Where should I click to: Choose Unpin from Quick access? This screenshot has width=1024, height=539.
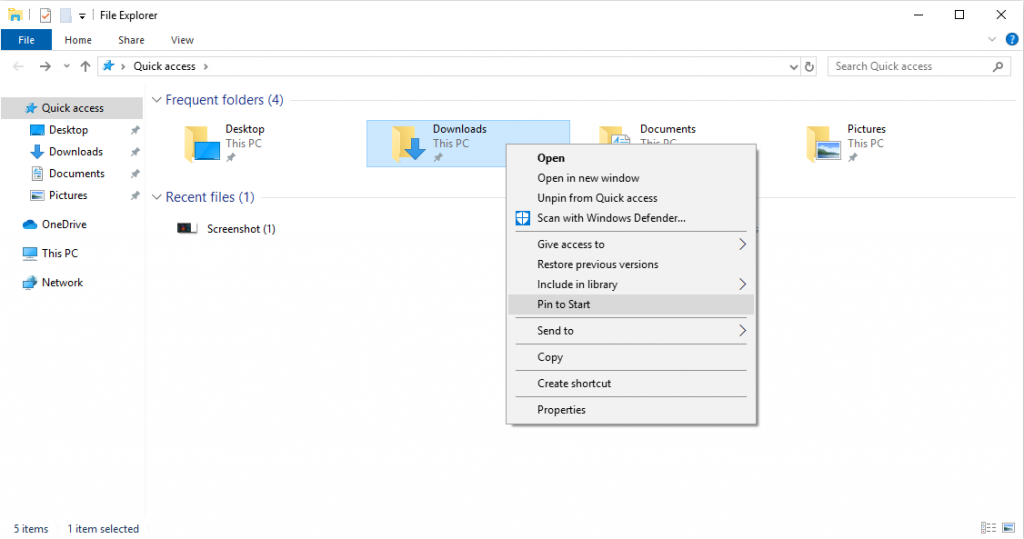click(631, 198)
